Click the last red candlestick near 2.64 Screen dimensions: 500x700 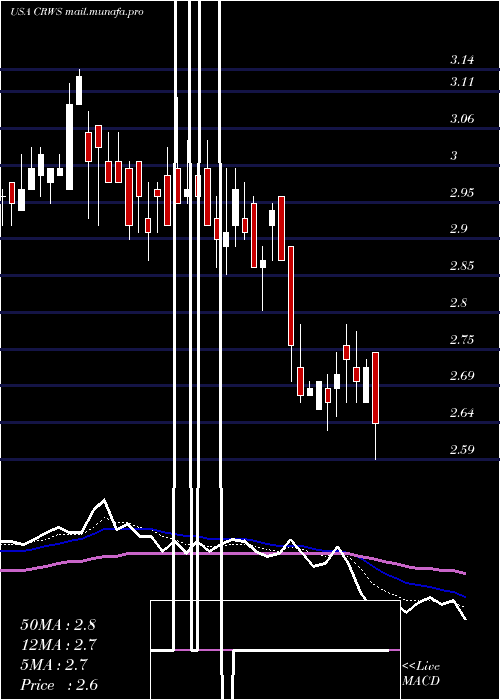click(x=375, y=388)
